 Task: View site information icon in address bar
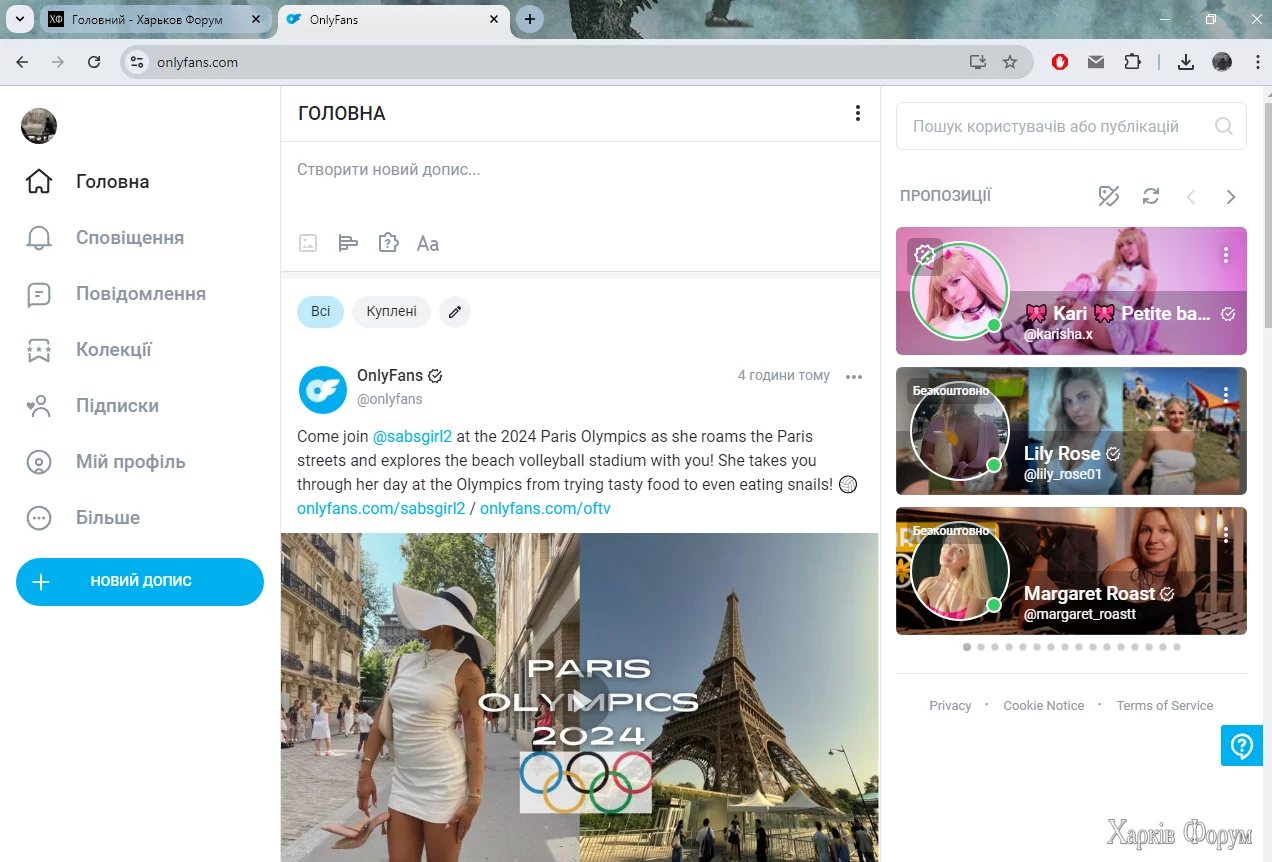(138, 62)
